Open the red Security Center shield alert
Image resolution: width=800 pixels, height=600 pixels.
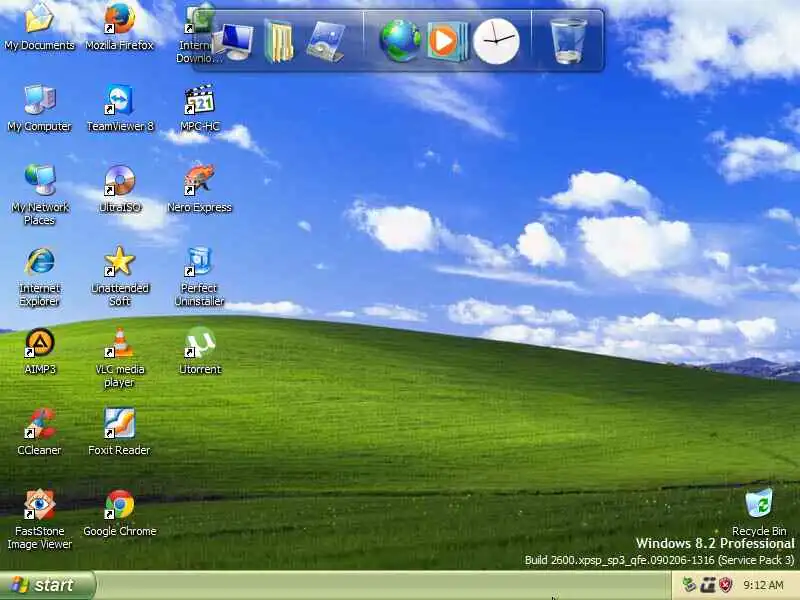(x=726, y=585)
